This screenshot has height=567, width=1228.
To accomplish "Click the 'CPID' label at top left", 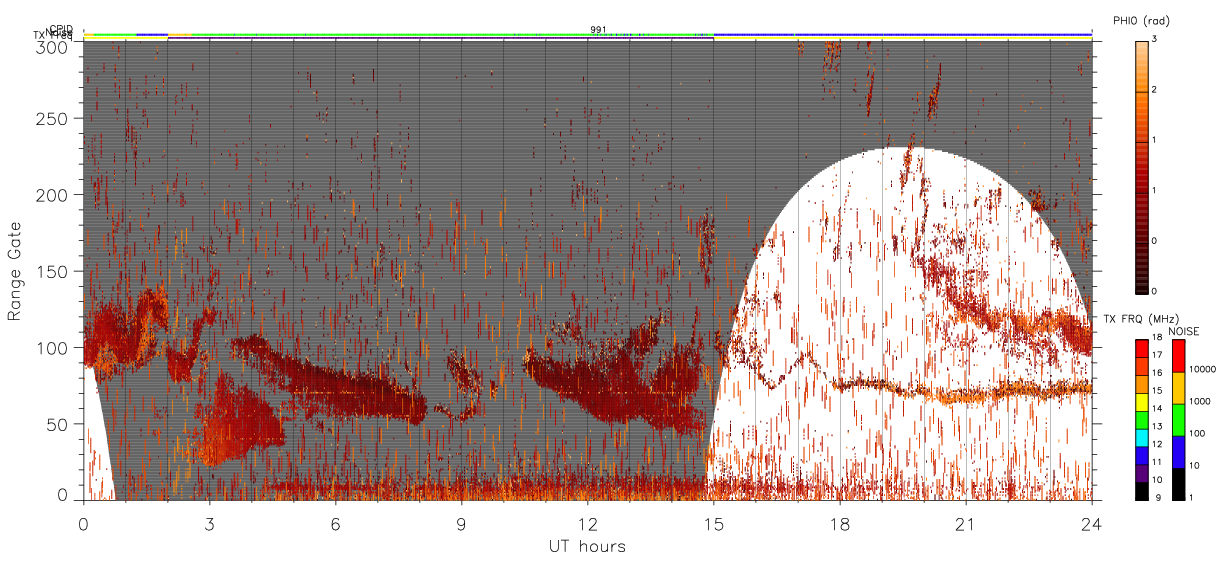I will 61,29.
